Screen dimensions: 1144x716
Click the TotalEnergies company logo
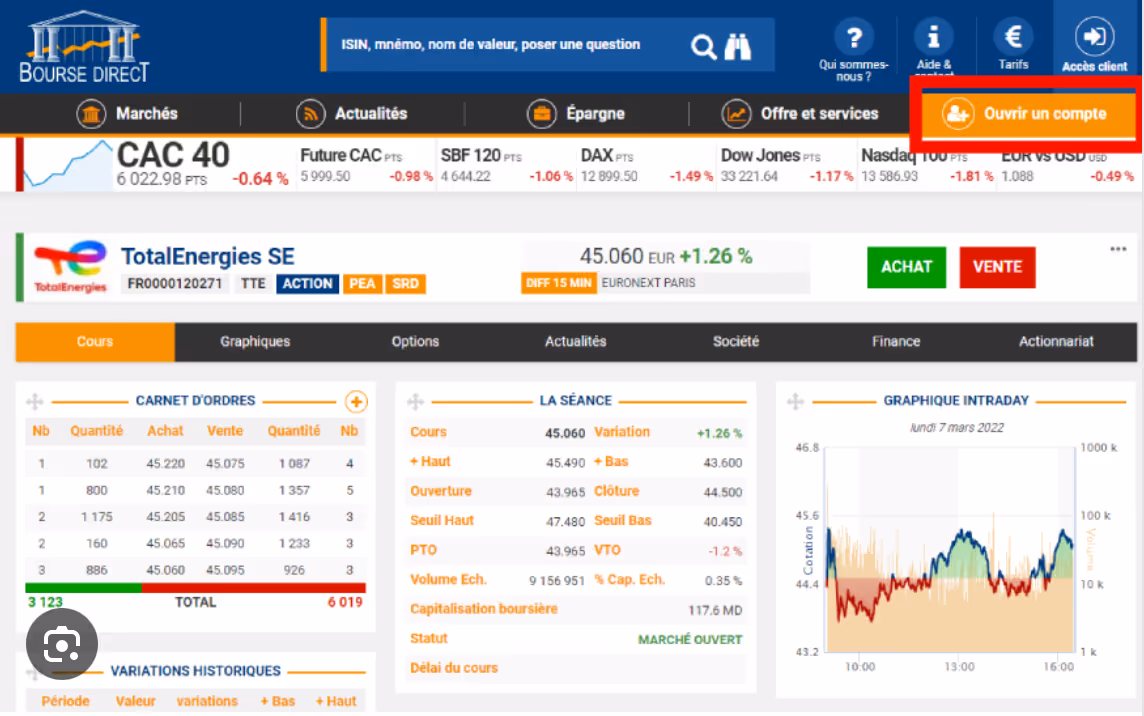tap(70, 267)
